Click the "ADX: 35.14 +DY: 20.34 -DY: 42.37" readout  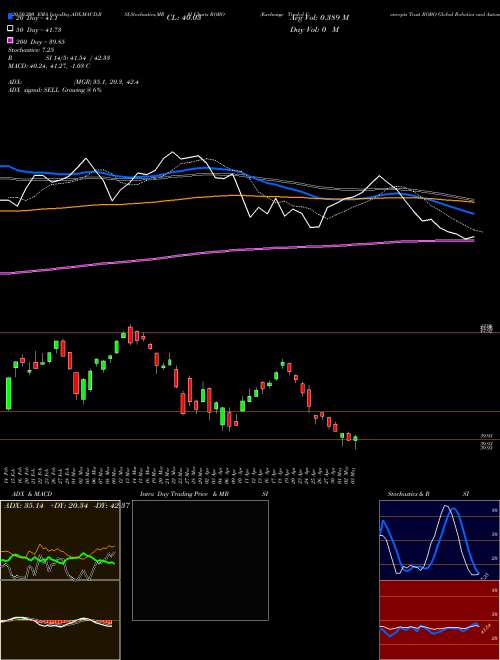click(x=67, y=506)
